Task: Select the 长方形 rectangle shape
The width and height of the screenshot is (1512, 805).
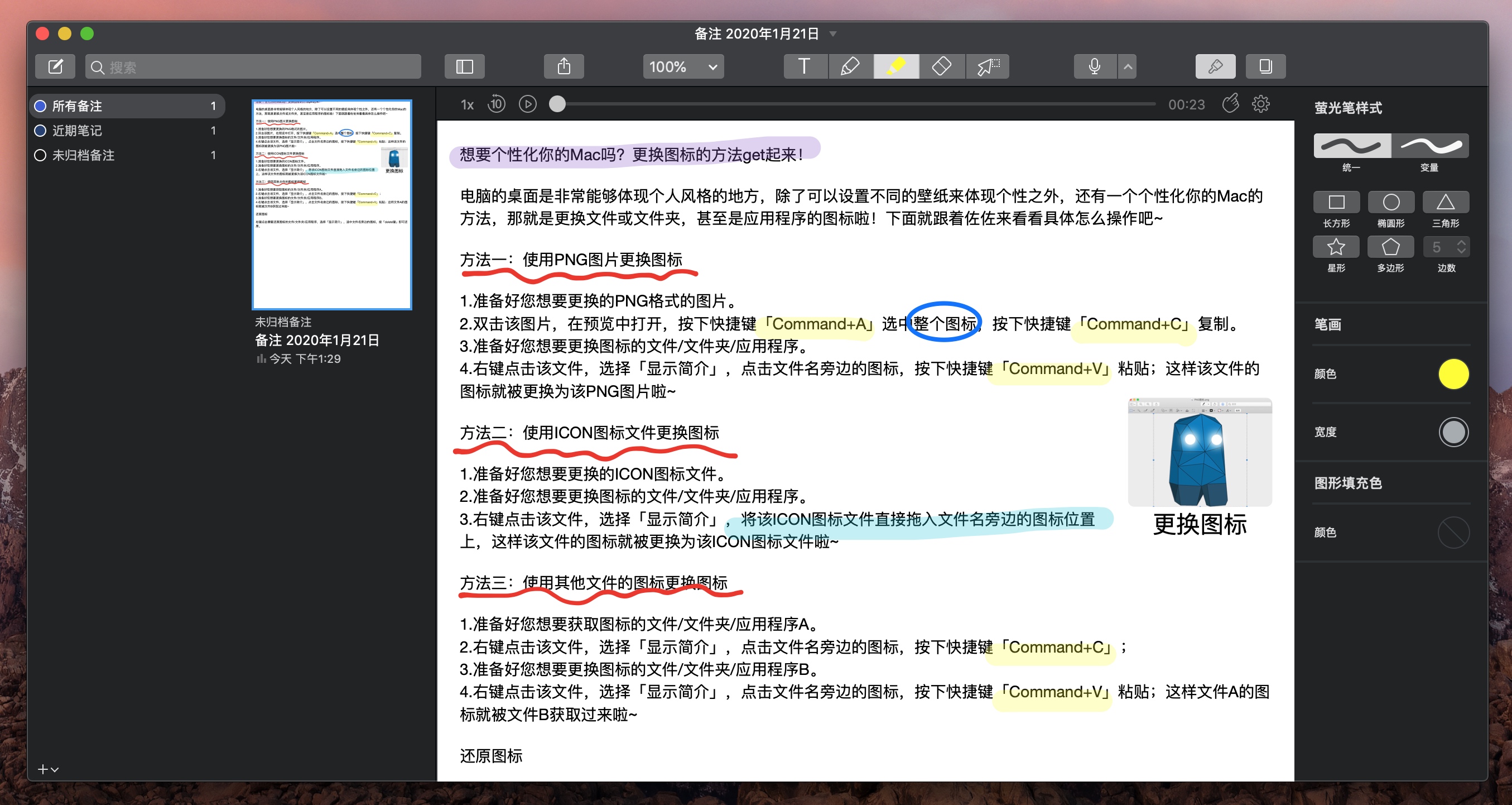Action: pyautogui.click(x=1336, y=202)
